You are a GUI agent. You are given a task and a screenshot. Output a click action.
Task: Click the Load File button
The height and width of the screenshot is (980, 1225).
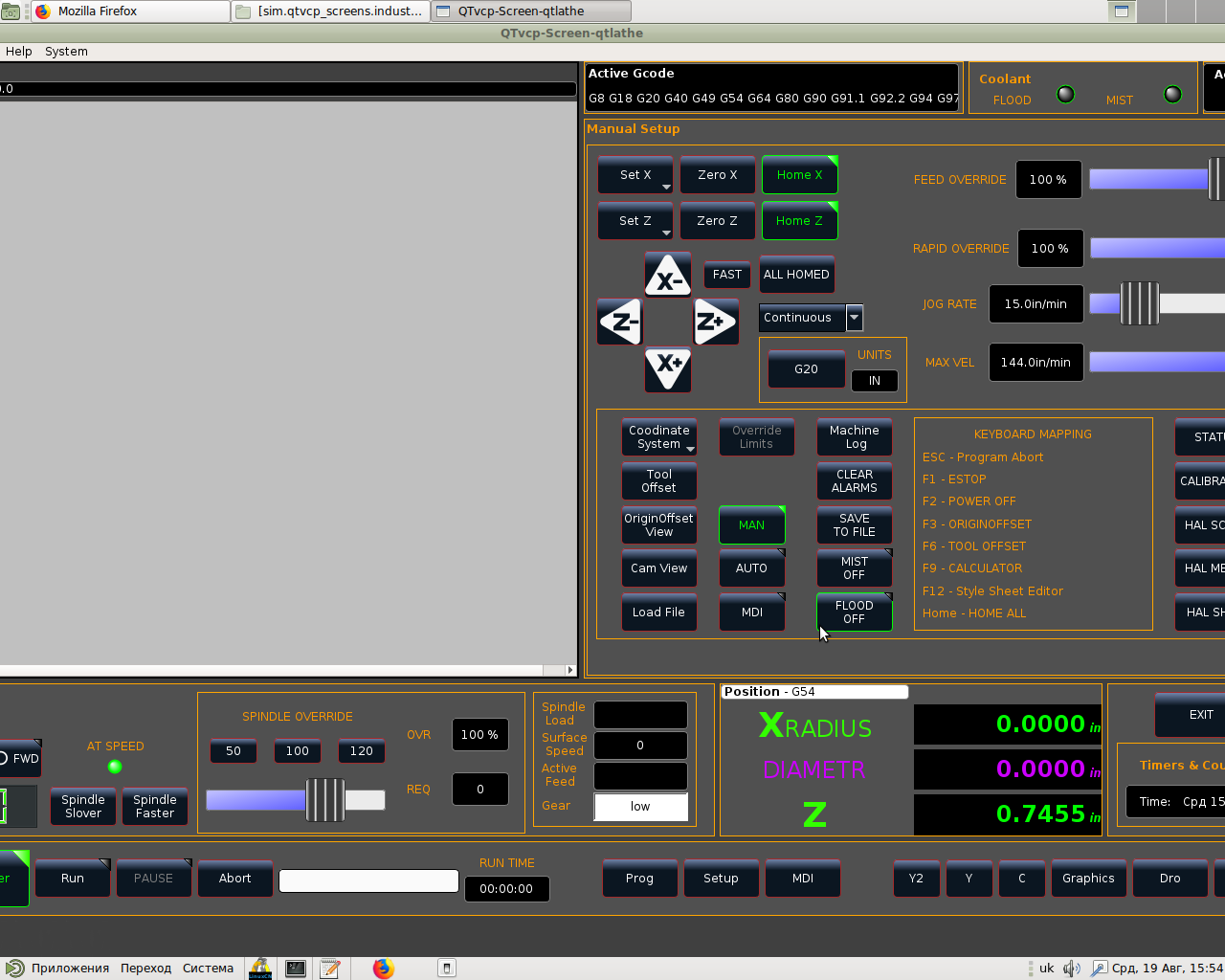[x=659, y=612]
